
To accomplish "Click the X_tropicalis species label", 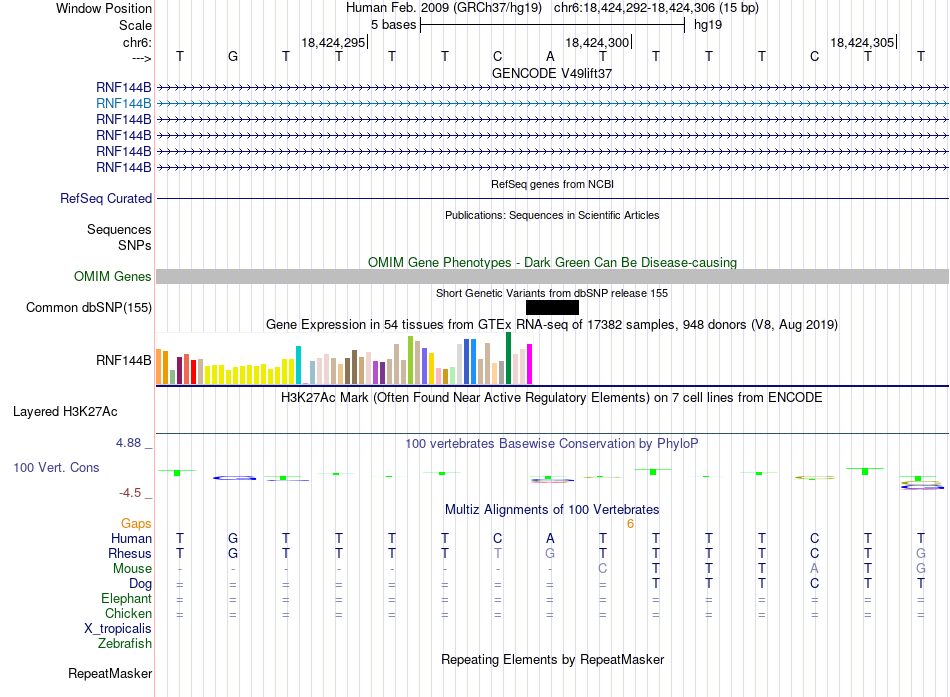I will click(x=118, y=629).
